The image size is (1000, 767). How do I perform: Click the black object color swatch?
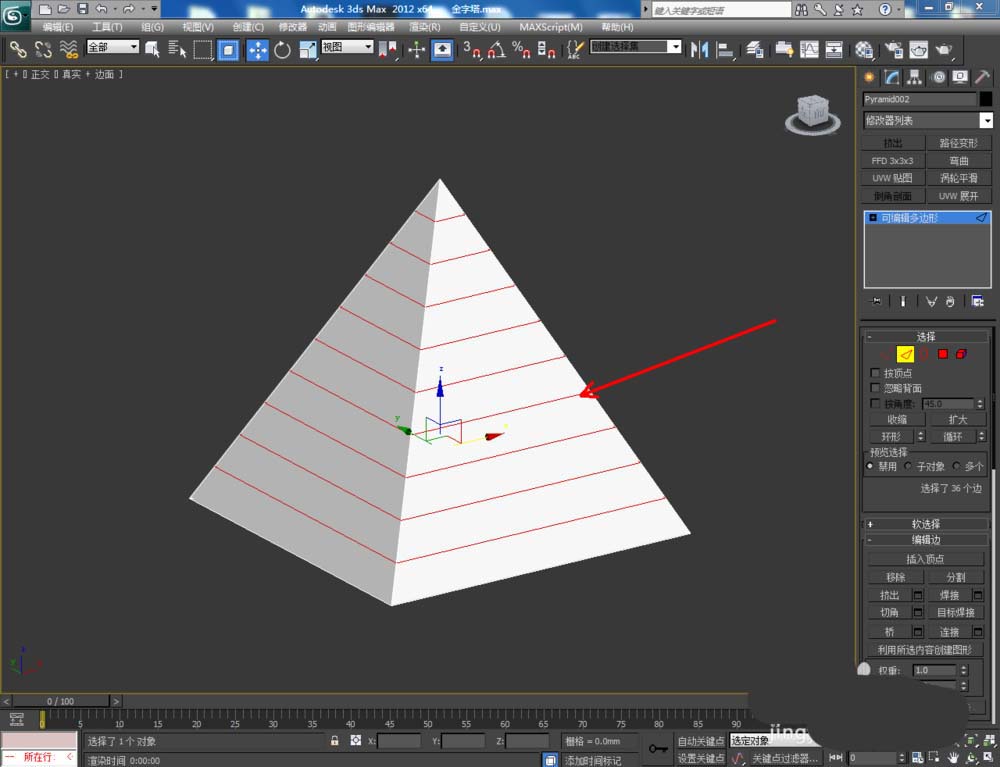pyautogui.click(x=986, y=99)
